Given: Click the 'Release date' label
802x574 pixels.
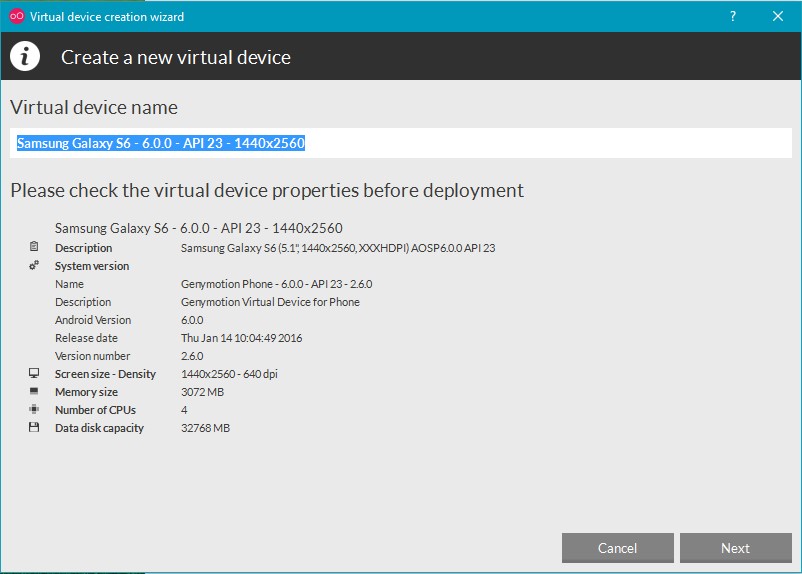Looking at the screenshot, I should coord(86,338).
